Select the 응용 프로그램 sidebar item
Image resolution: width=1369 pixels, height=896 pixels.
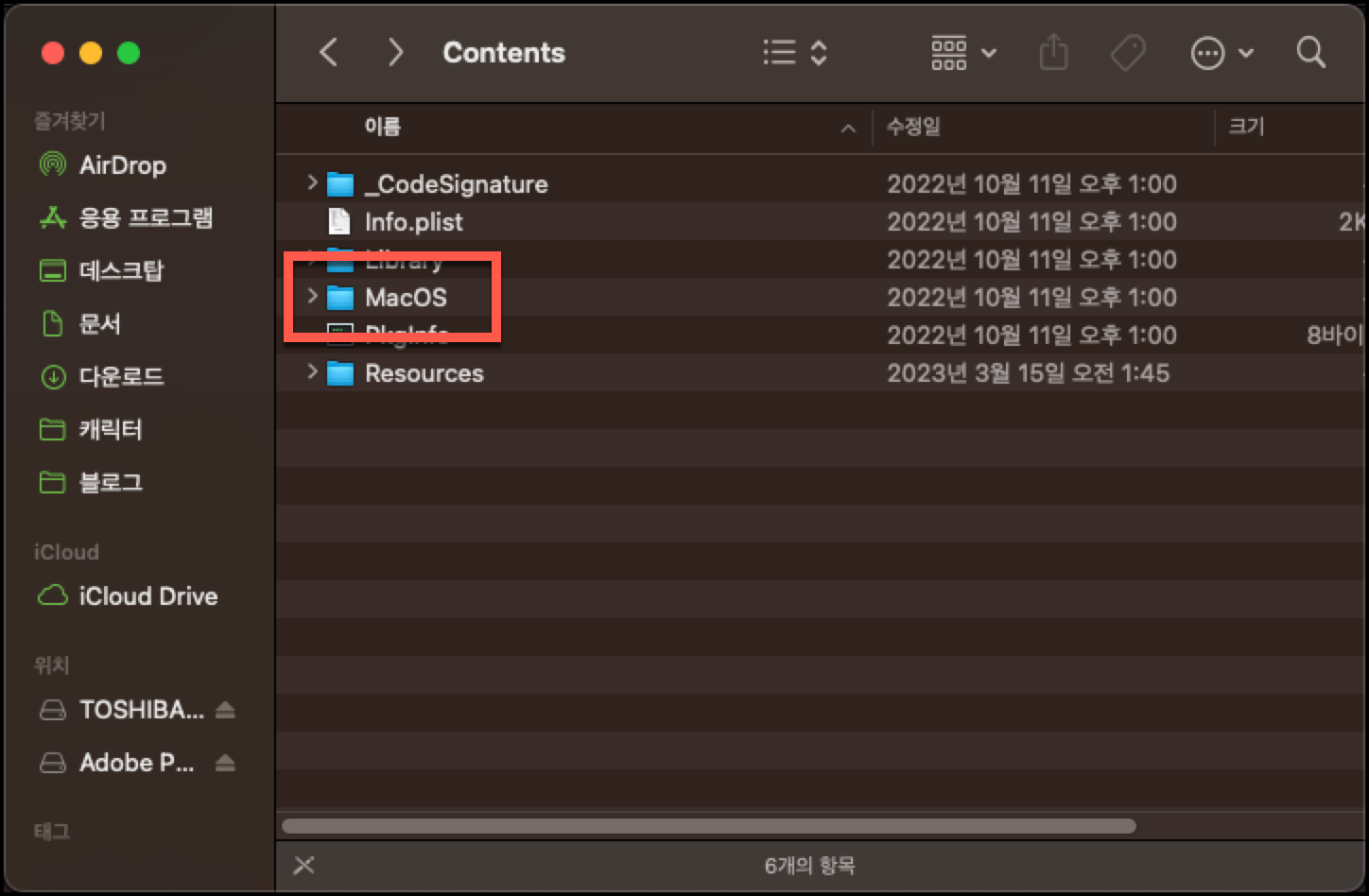pos(142,217)
